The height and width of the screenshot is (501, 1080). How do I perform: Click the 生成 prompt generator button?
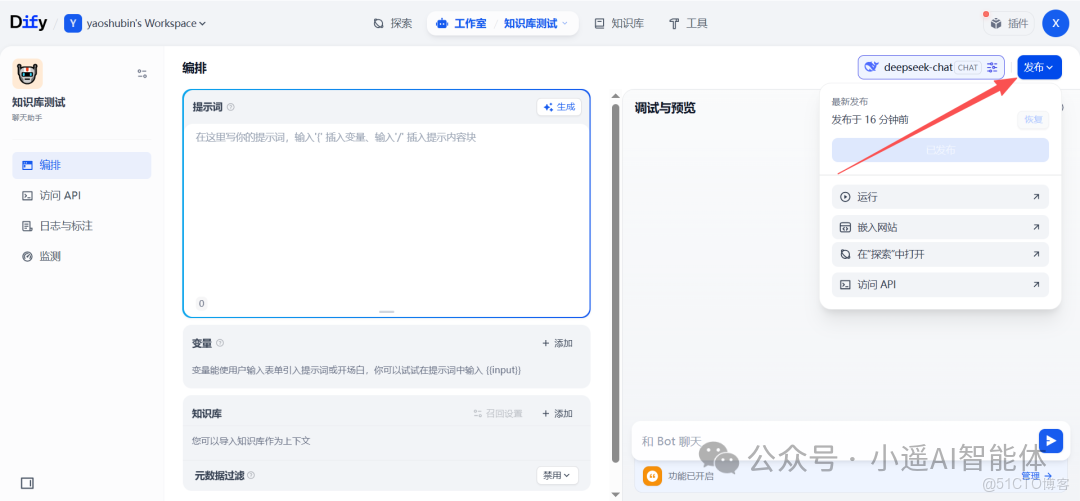[x=559, y=107]
